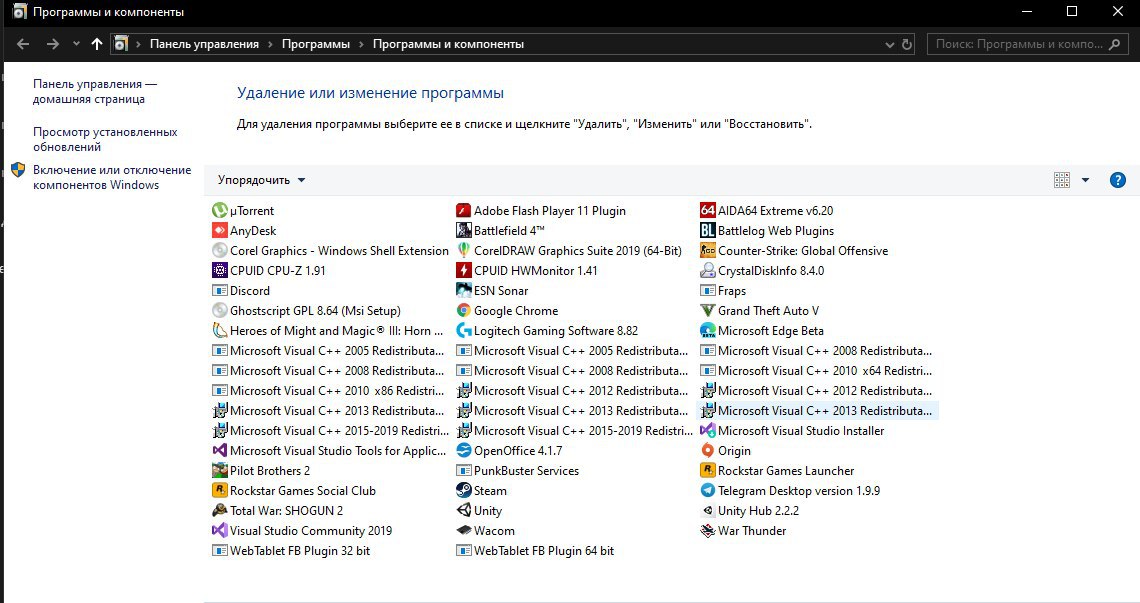This screenshot has width=1140, height=603.
Task: Refresh the programs list
Action: (907, 44)
